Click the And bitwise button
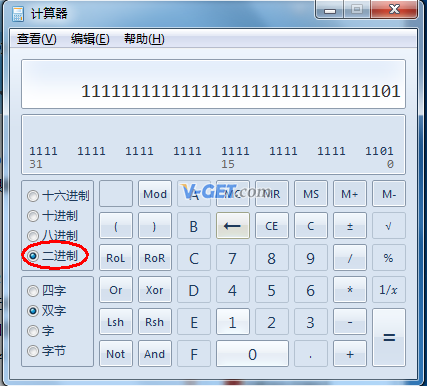 155,354
